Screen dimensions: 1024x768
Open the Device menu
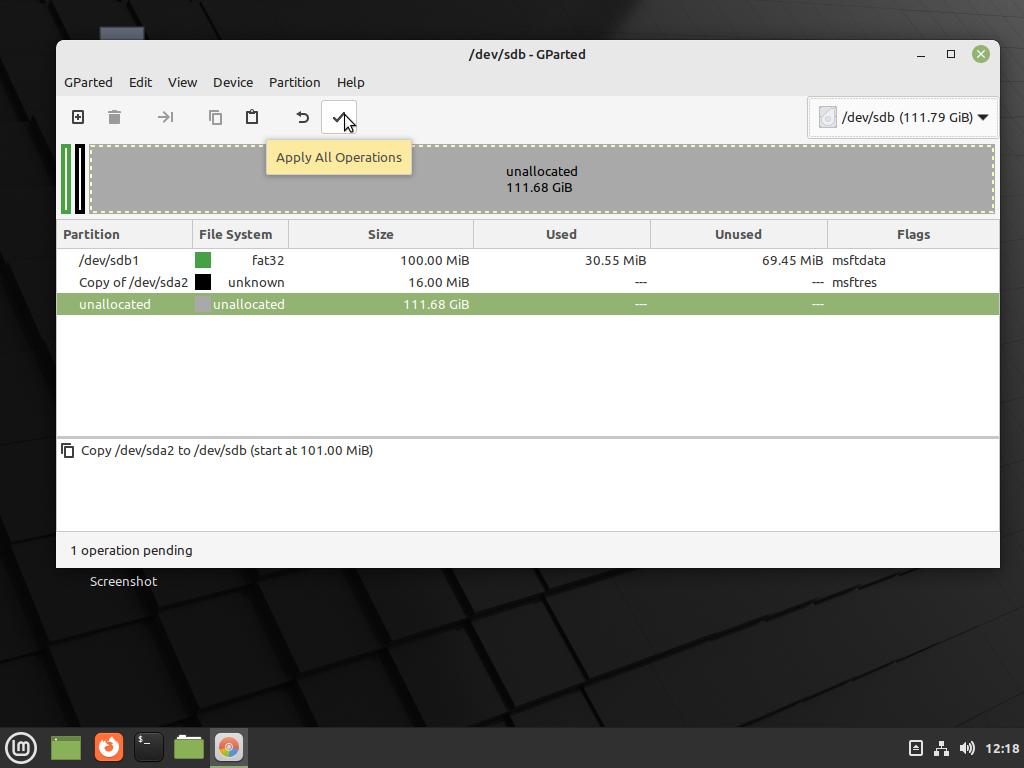click(232, 82)
